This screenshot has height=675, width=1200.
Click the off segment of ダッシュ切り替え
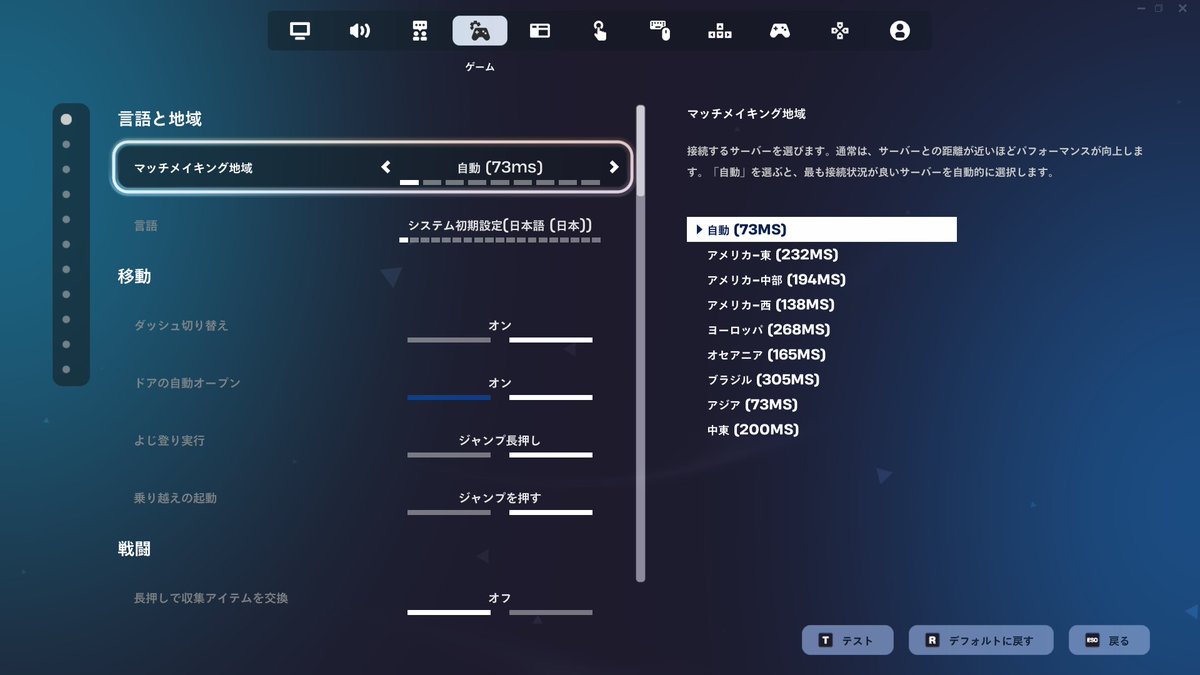coord(449,340)
